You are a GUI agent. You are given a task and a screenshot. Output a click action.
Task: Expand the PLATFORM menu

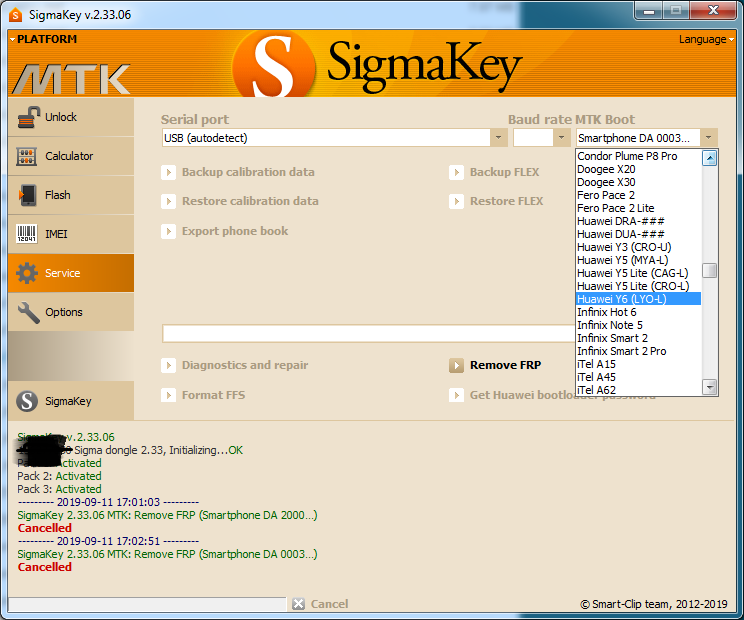[x=43, y=39]
